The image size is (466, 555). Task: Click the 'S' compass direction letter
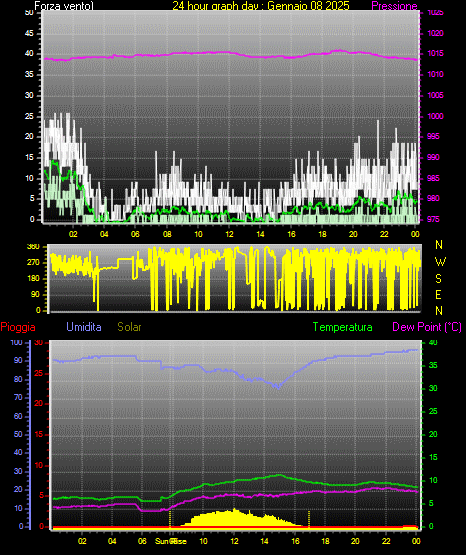click(438, 279)
